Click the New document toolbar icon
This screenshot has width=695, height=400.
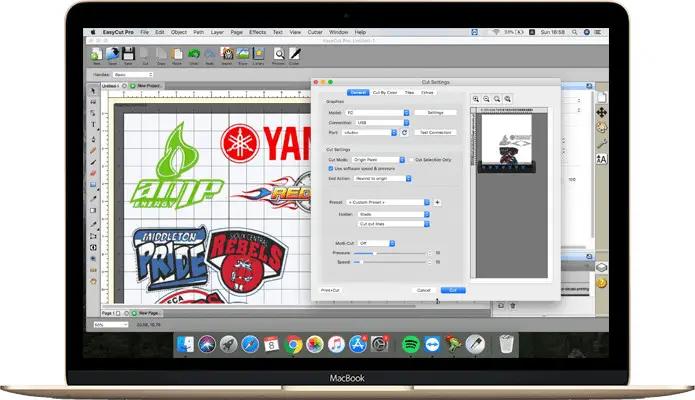(97, 55)
